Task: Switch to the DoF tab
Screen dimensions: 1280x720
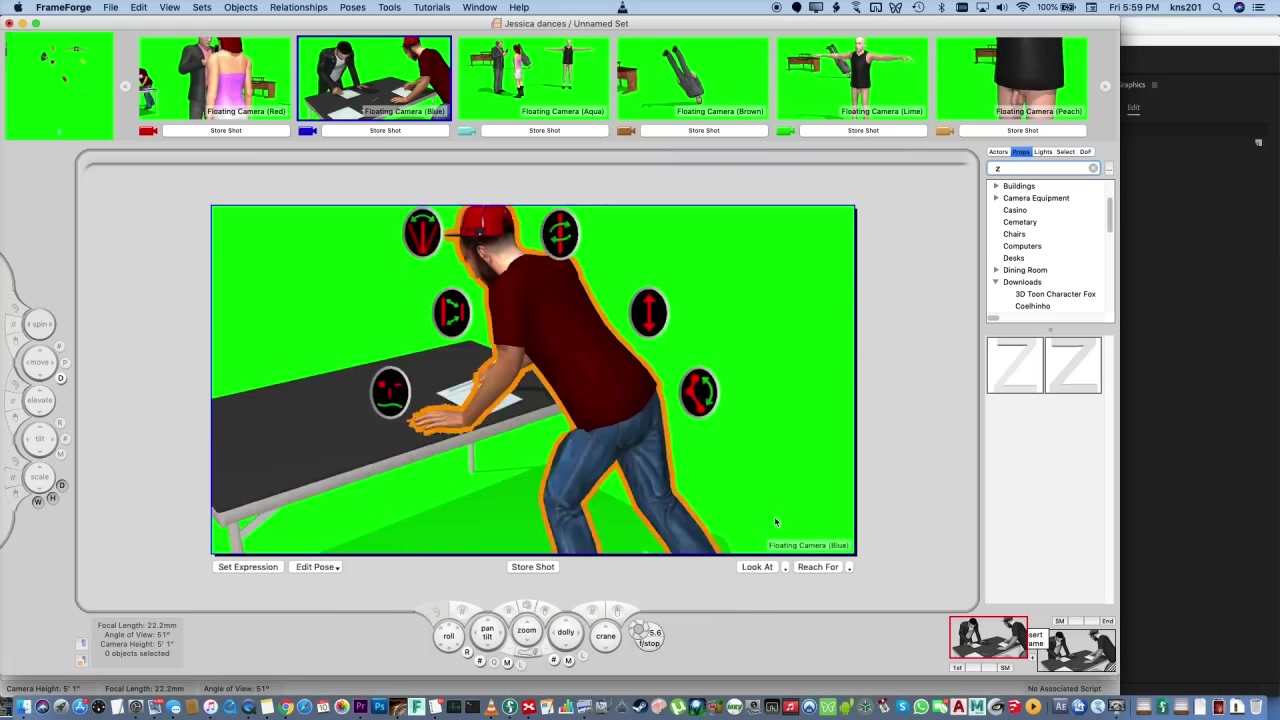Action: pyautogui.click(x=1085, y=152)
